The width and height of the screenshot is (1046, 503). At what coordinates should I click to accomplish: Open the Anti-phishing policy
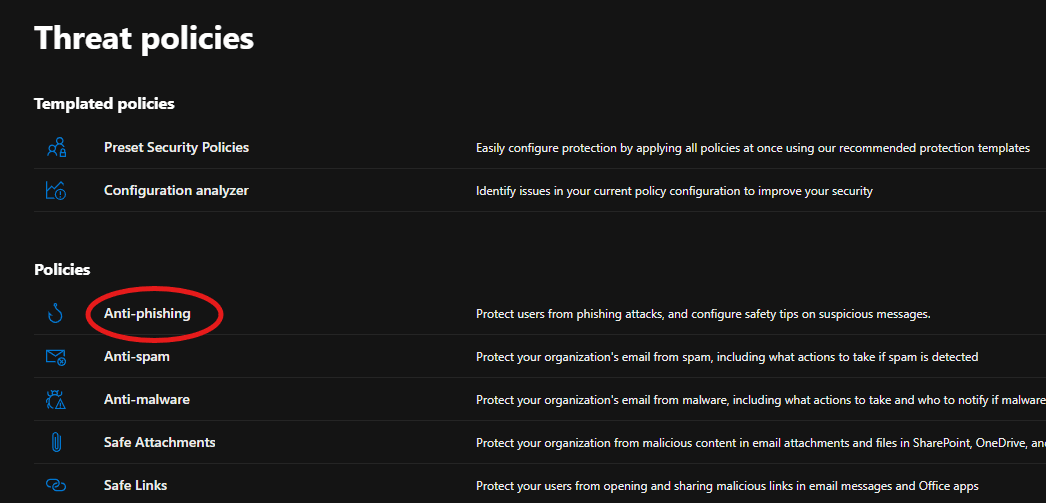tap(147, 313)
